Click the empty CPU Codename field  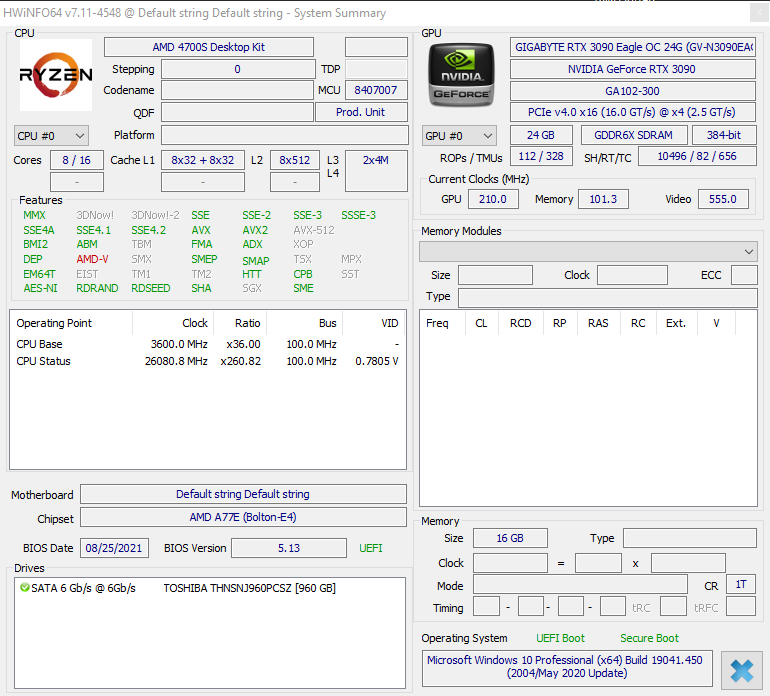tap(238, 90)
